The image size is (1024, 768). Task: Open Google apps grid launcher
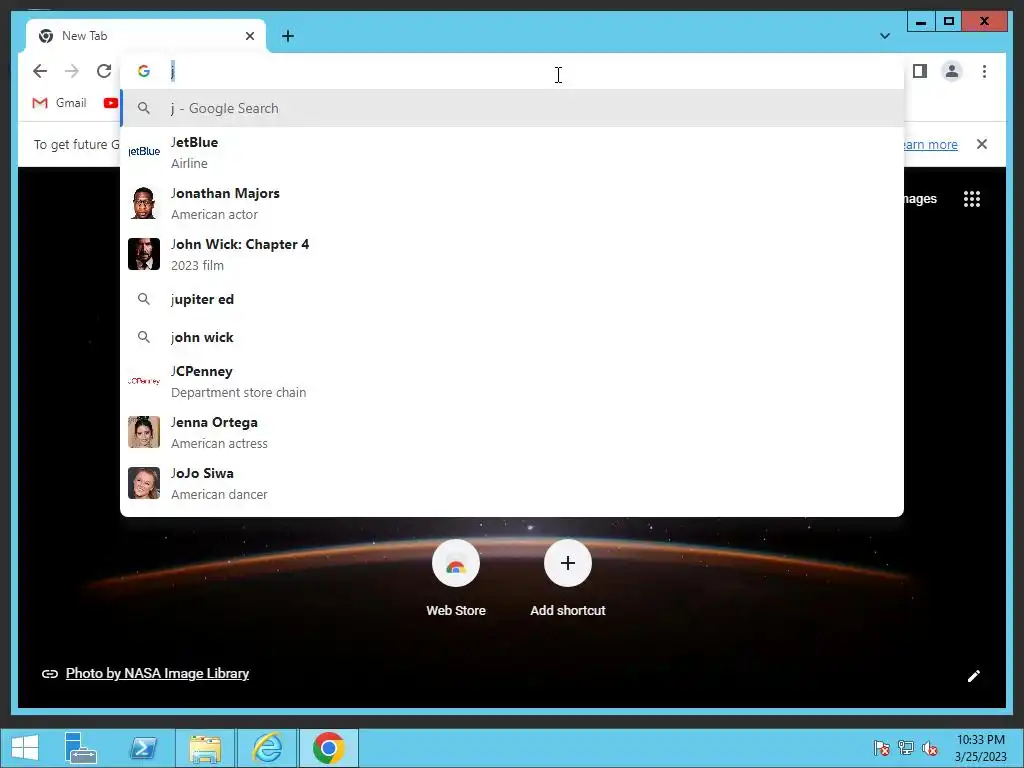tap(972, 199)
